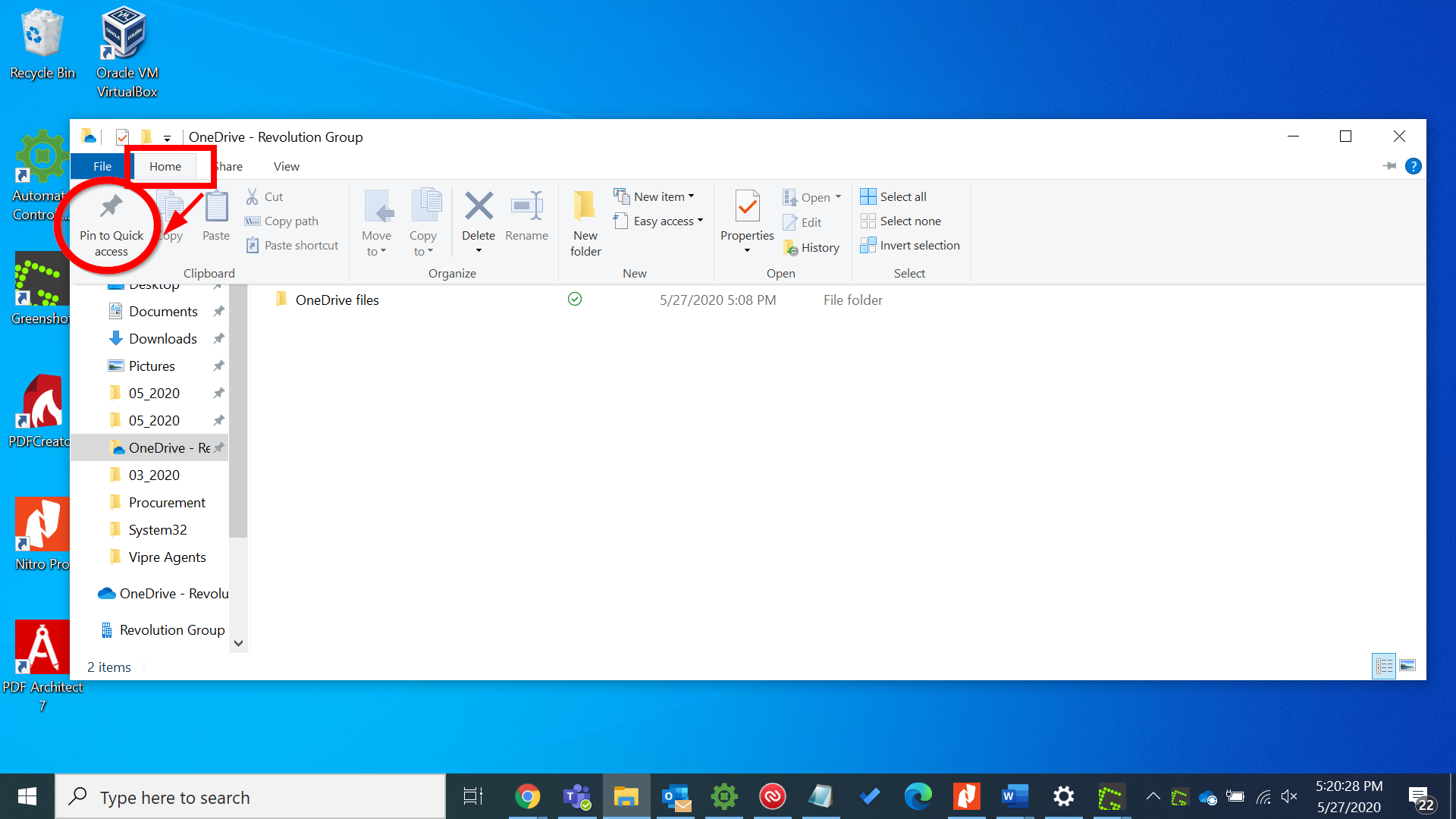Click Pin to Quick access icon
This screenshot has width=1456, height=819.
pos(111,206)
